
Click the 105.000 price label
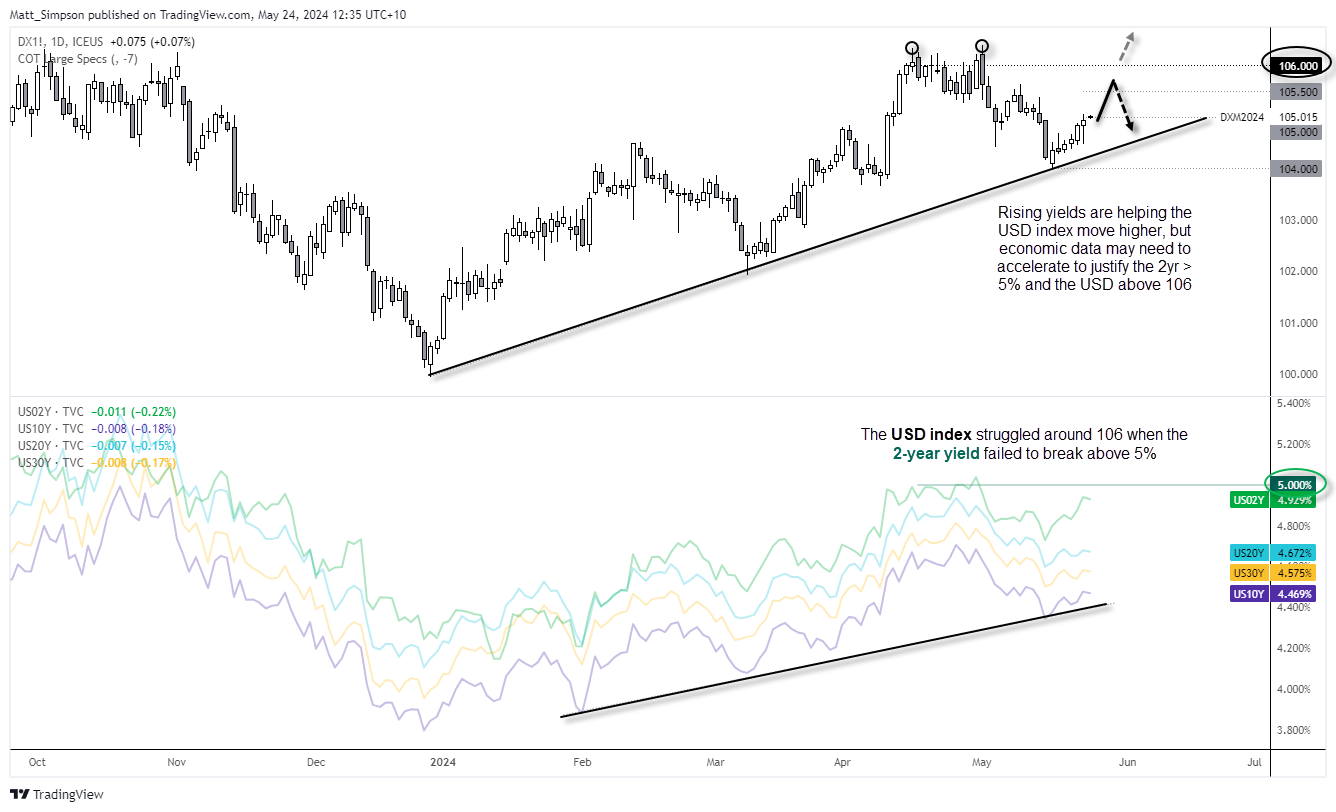point(1298,132)
